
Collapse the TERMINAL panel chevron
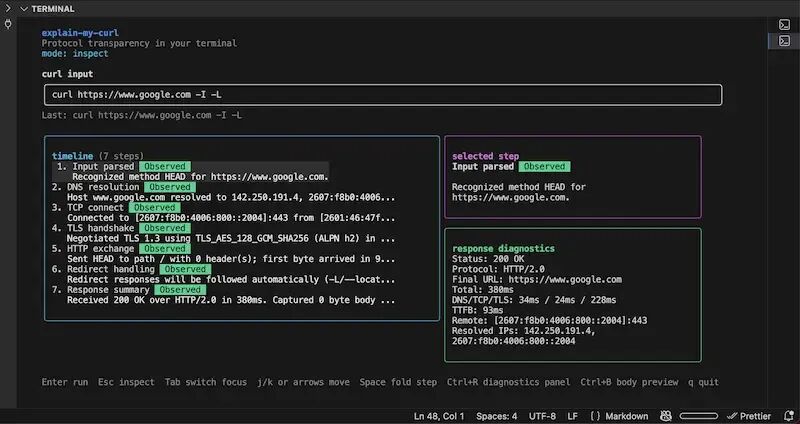pyautogui.click(x=23, y=9)
